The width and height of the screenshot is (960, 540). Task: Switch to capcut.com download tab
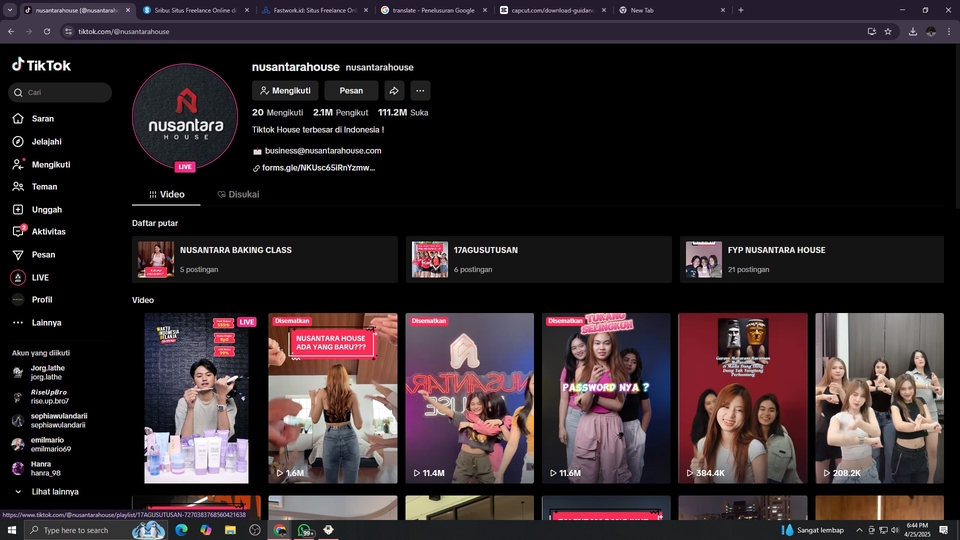coord(551,10)
